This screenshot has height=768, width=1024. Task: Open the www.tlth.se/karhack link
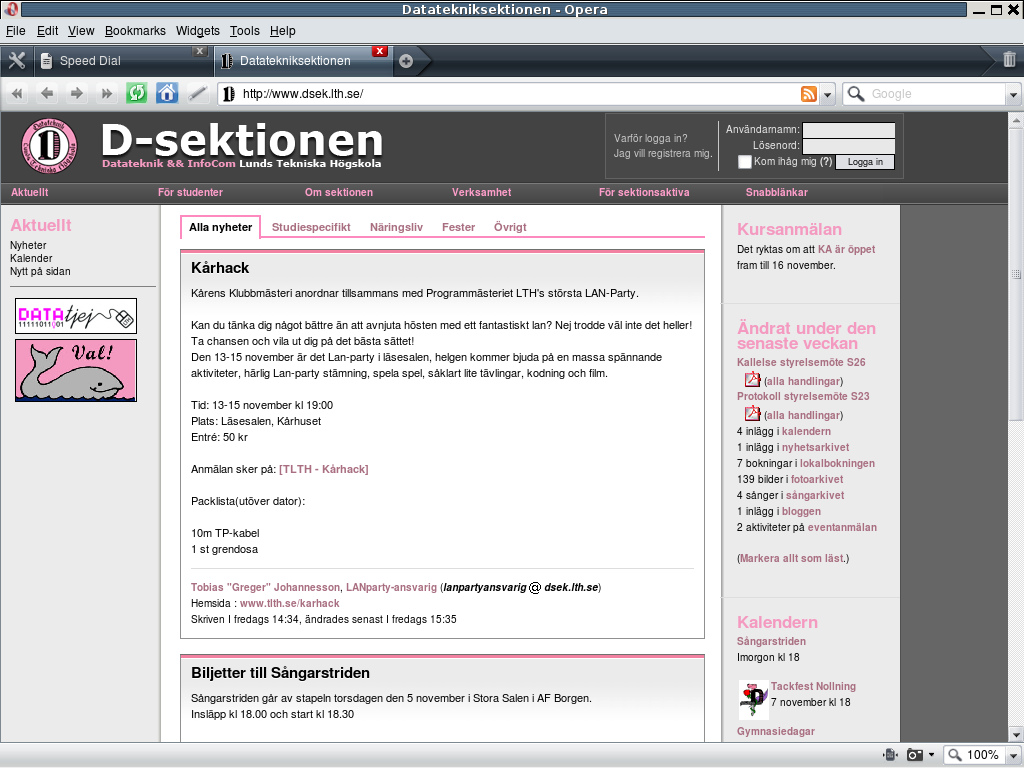point(289,603)
